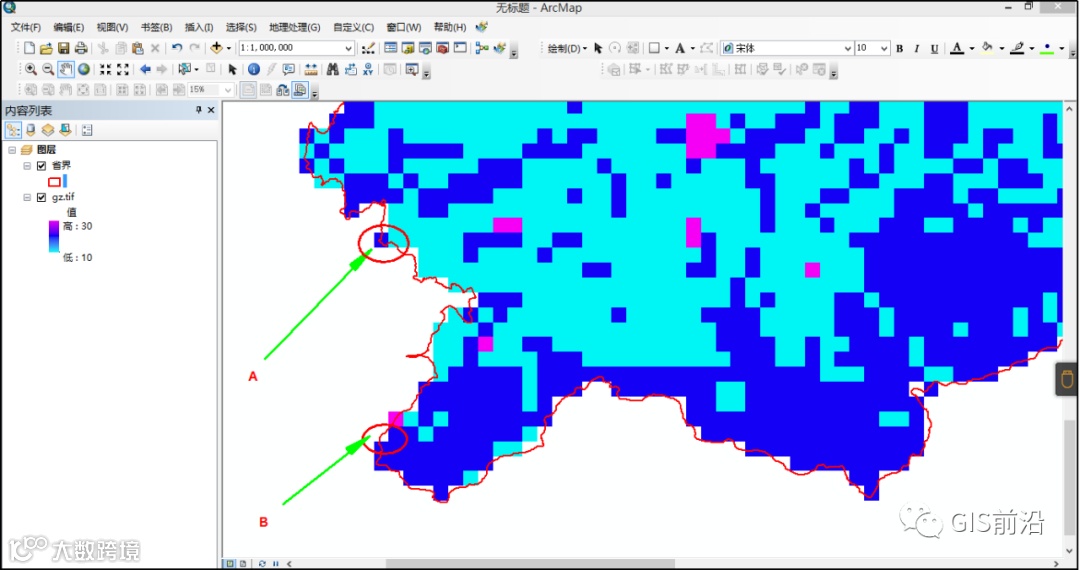The width and height of the screenshot is (1080, 570).
Task: Uncheck the gz.tif layer checkbox
Action: pos(41,198)
